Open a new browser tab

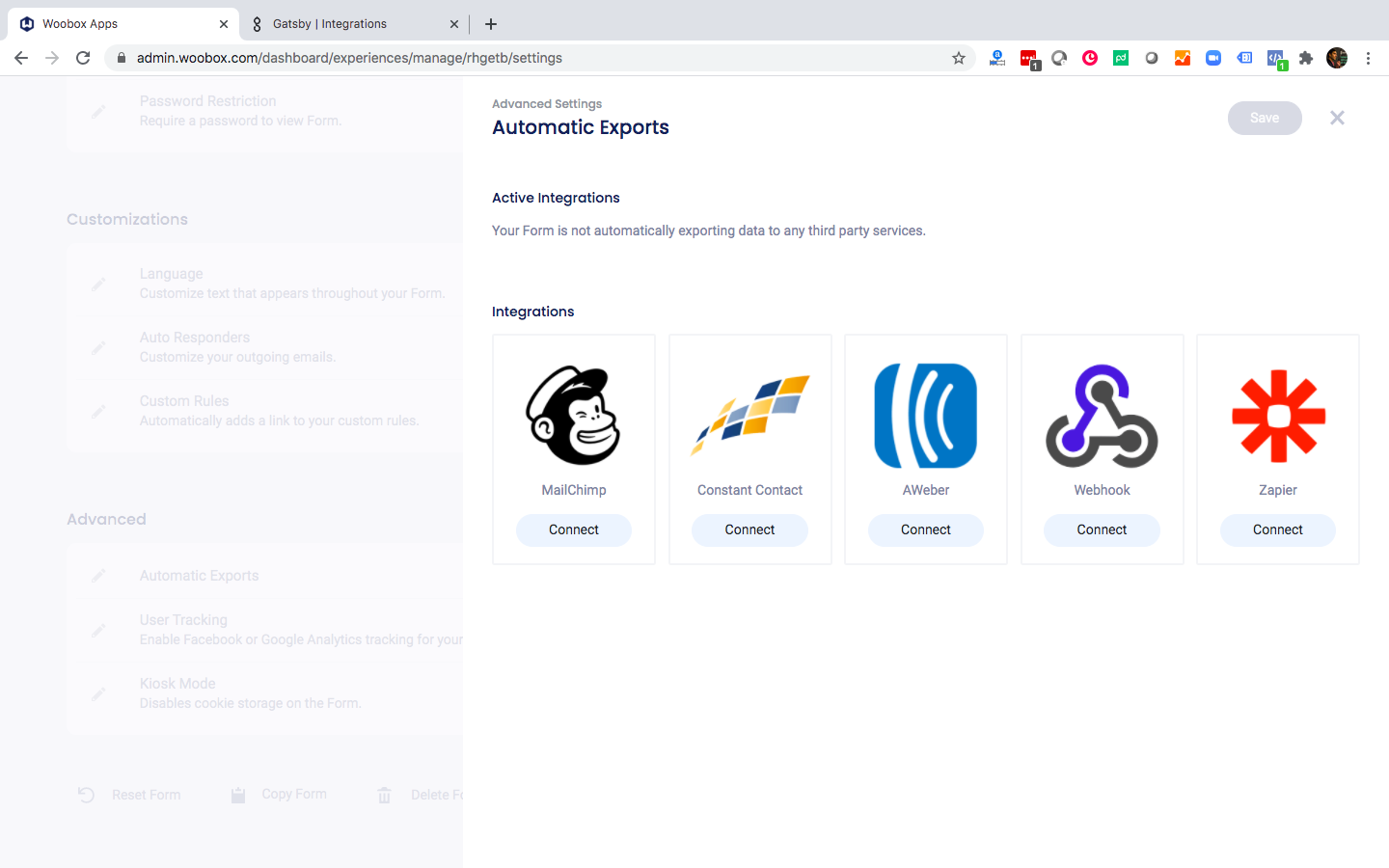click(x=491, y=24)
